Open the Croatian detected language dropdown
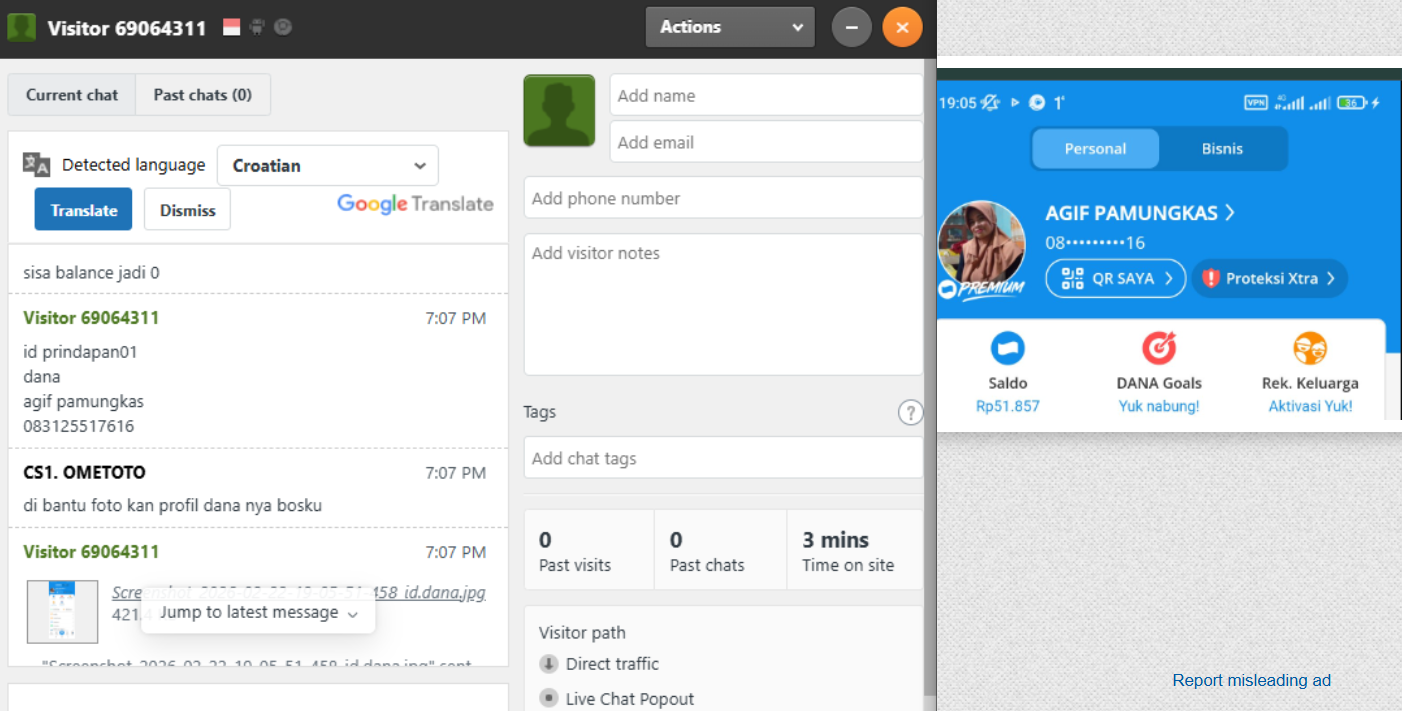This screenshot has height=711, width=1402. pyautogui.click(x=328, y=166)
